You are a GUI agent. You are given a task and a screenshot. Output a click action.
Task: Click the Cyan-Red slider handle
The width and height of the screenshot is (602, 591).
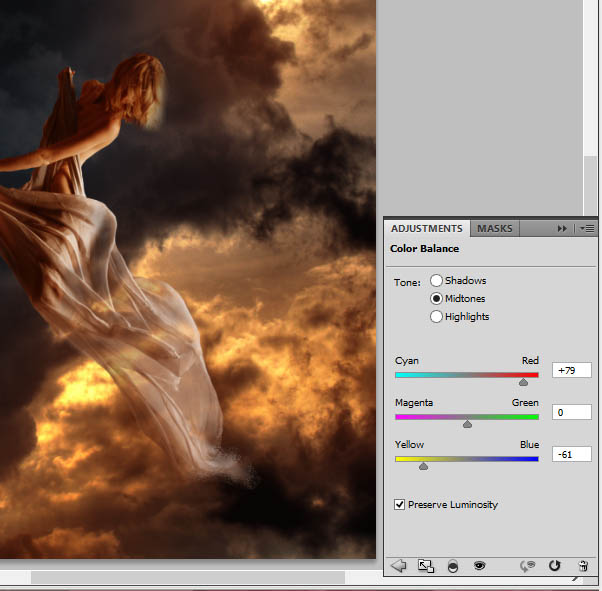click(x=523, y=382)
